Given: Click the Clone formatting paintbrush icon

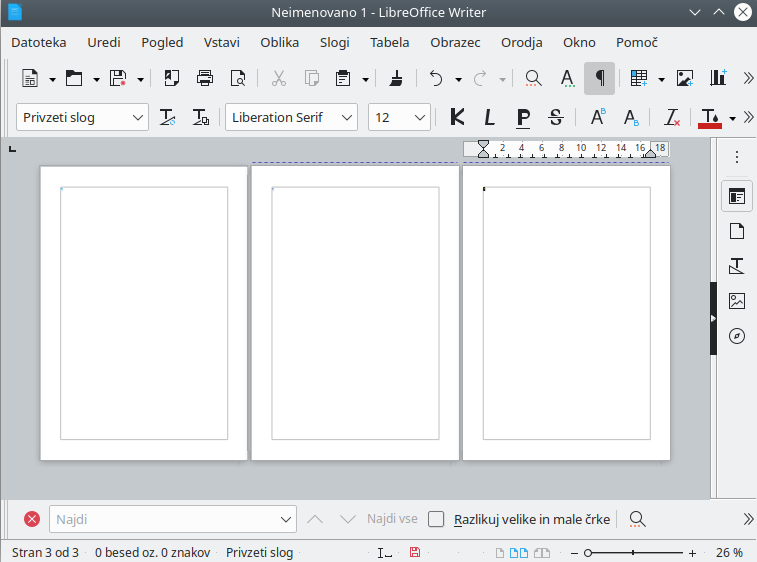Looking at the screenshot, I should click(x=396, y=78).
